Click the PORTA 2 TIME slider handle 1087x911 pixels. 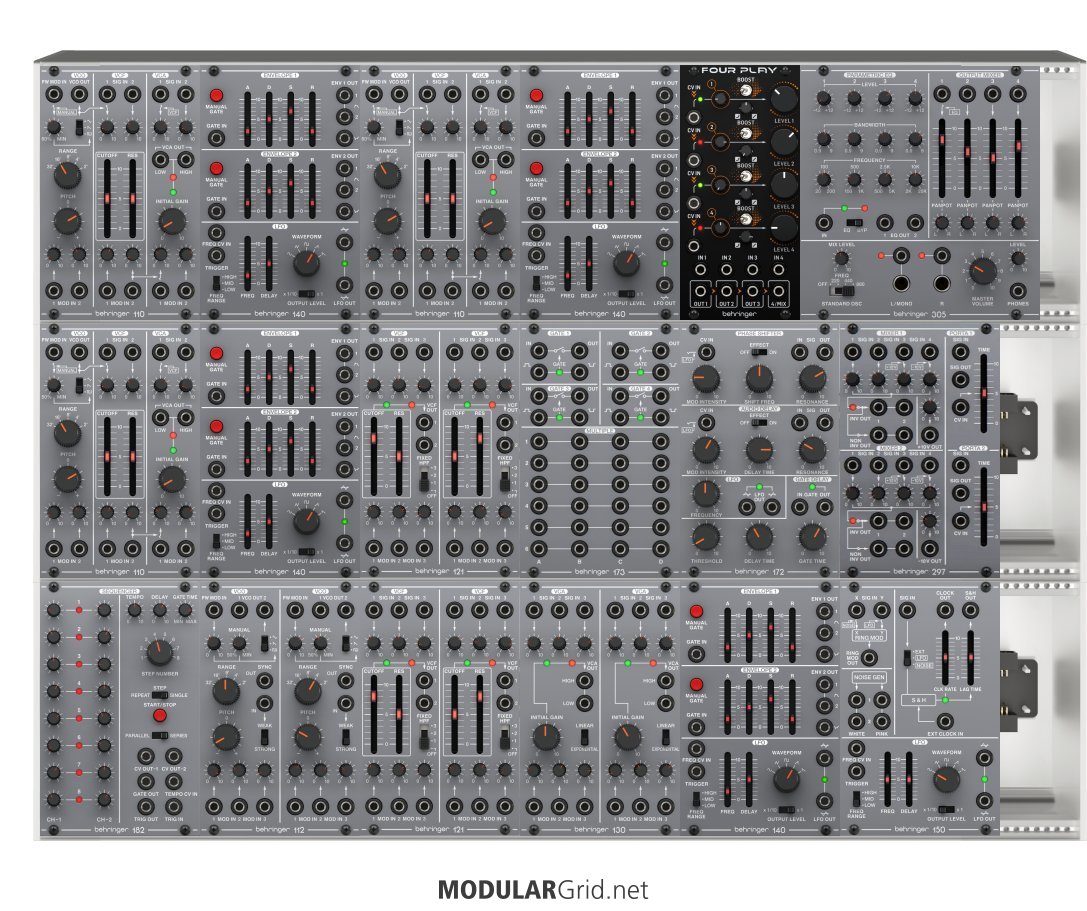984,507
